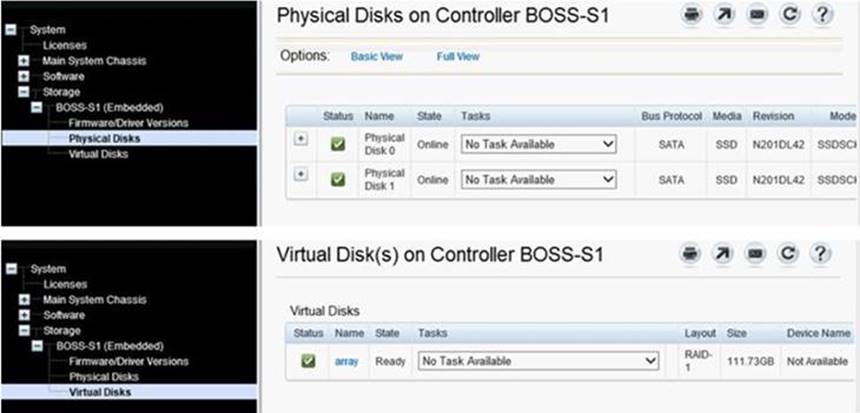Refresh the Virtual Disks page

[788, 254]
